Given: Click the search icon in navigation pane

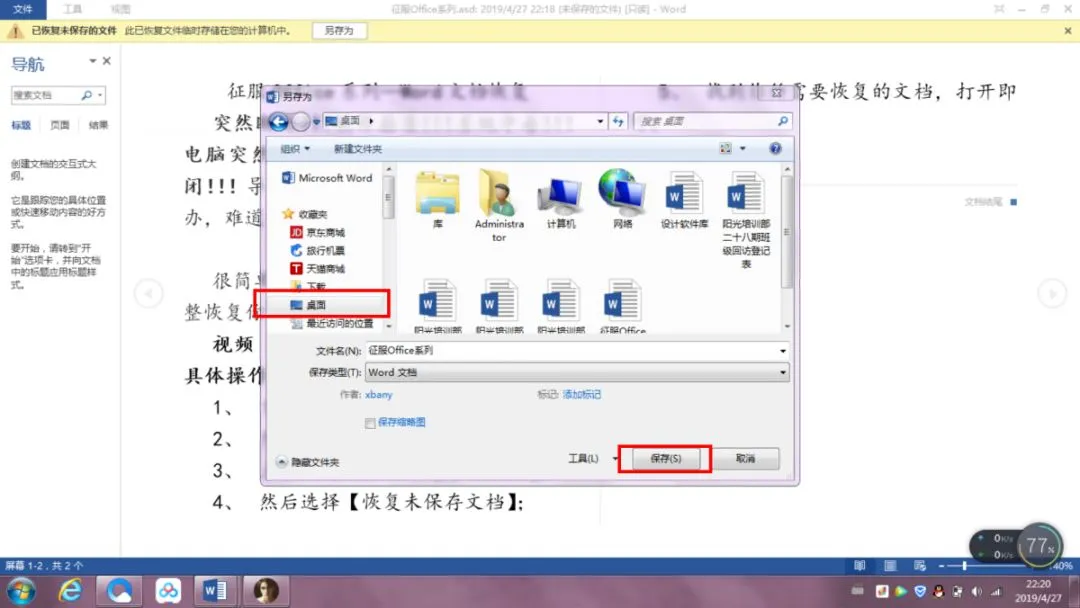Looking at the screenshot, I should click(x=87, y=95).
